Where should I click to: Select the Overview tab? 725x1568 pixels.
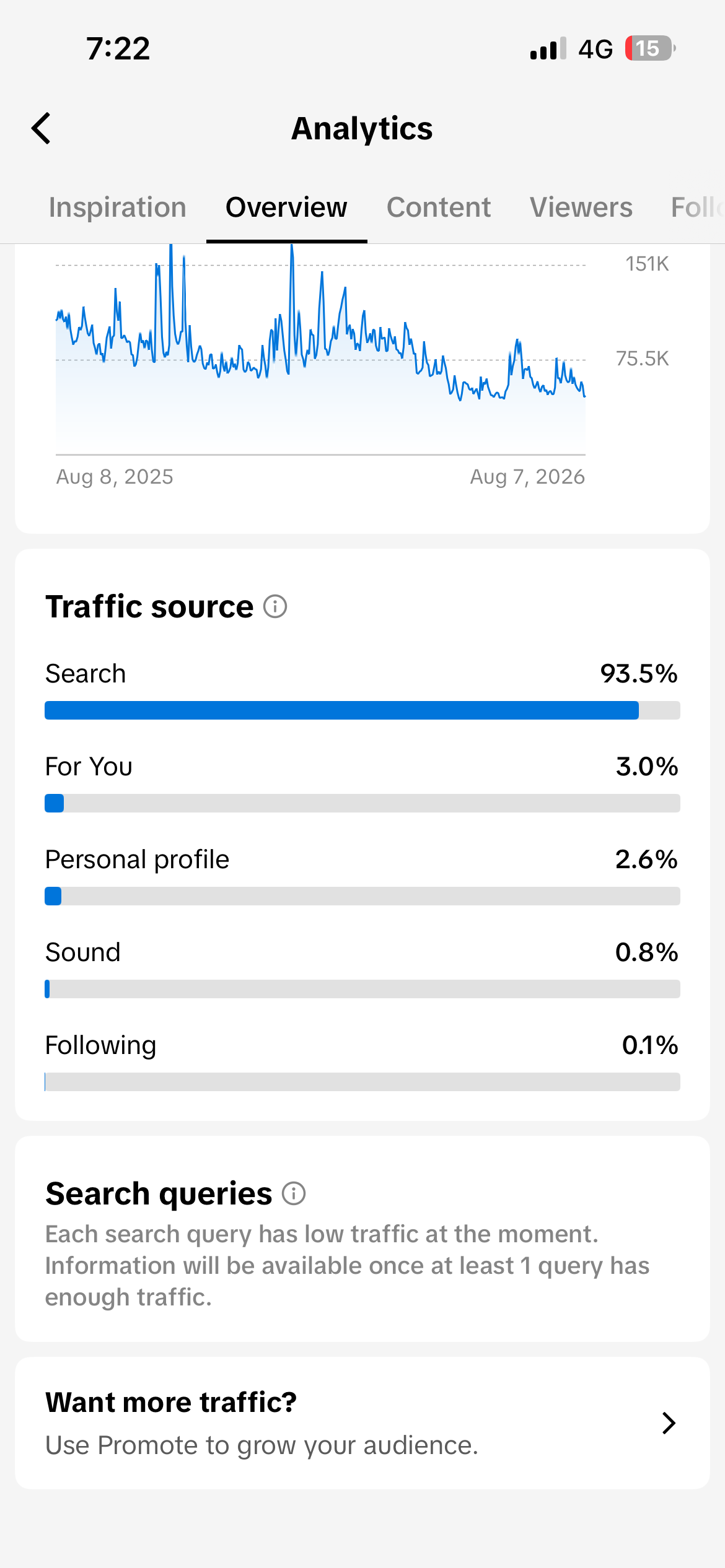(286, 207)
